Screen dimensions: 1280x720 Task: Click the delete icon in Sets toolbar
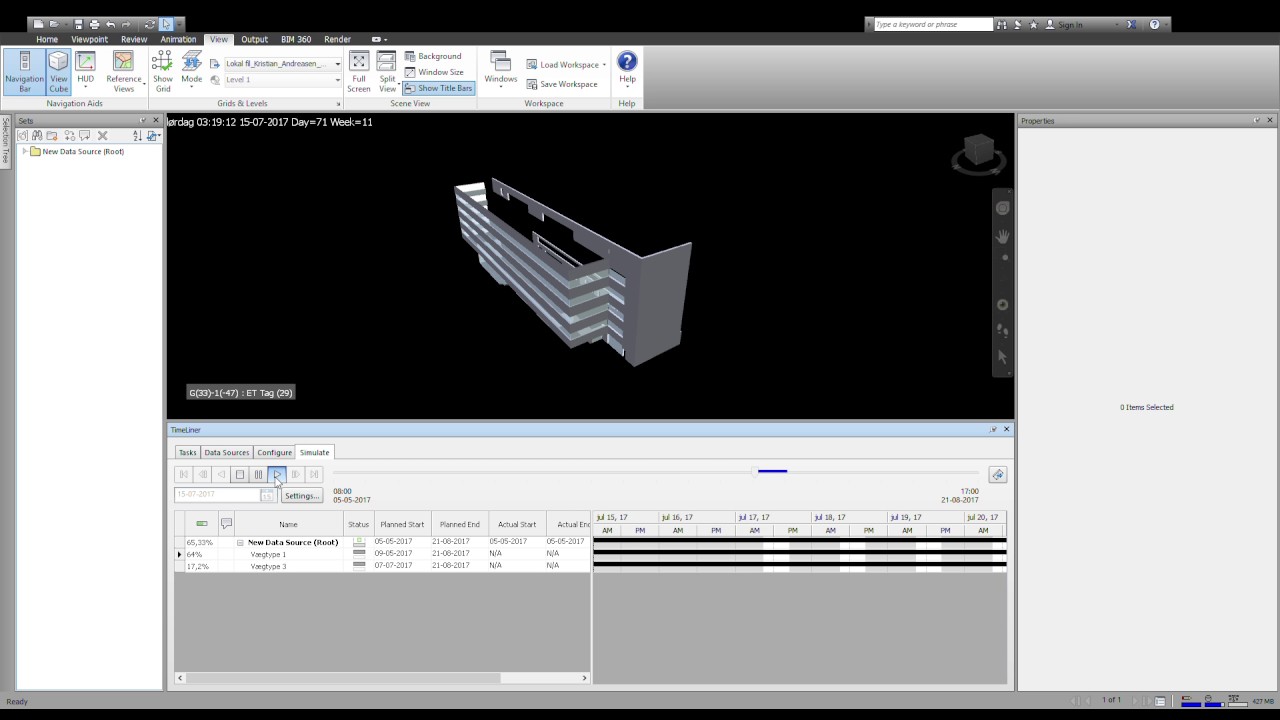tap(102, 135)
